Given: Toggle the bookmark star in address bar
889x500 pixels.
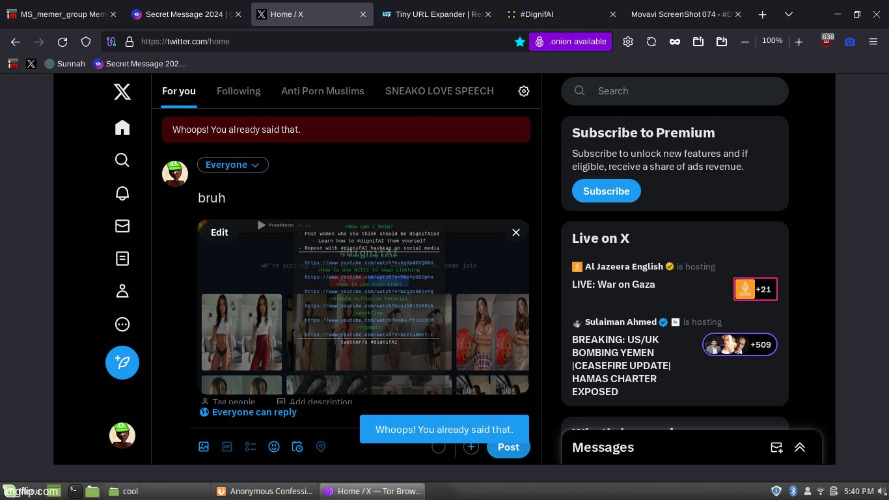Looking at the screenshot, I should (x=519, y=42).
